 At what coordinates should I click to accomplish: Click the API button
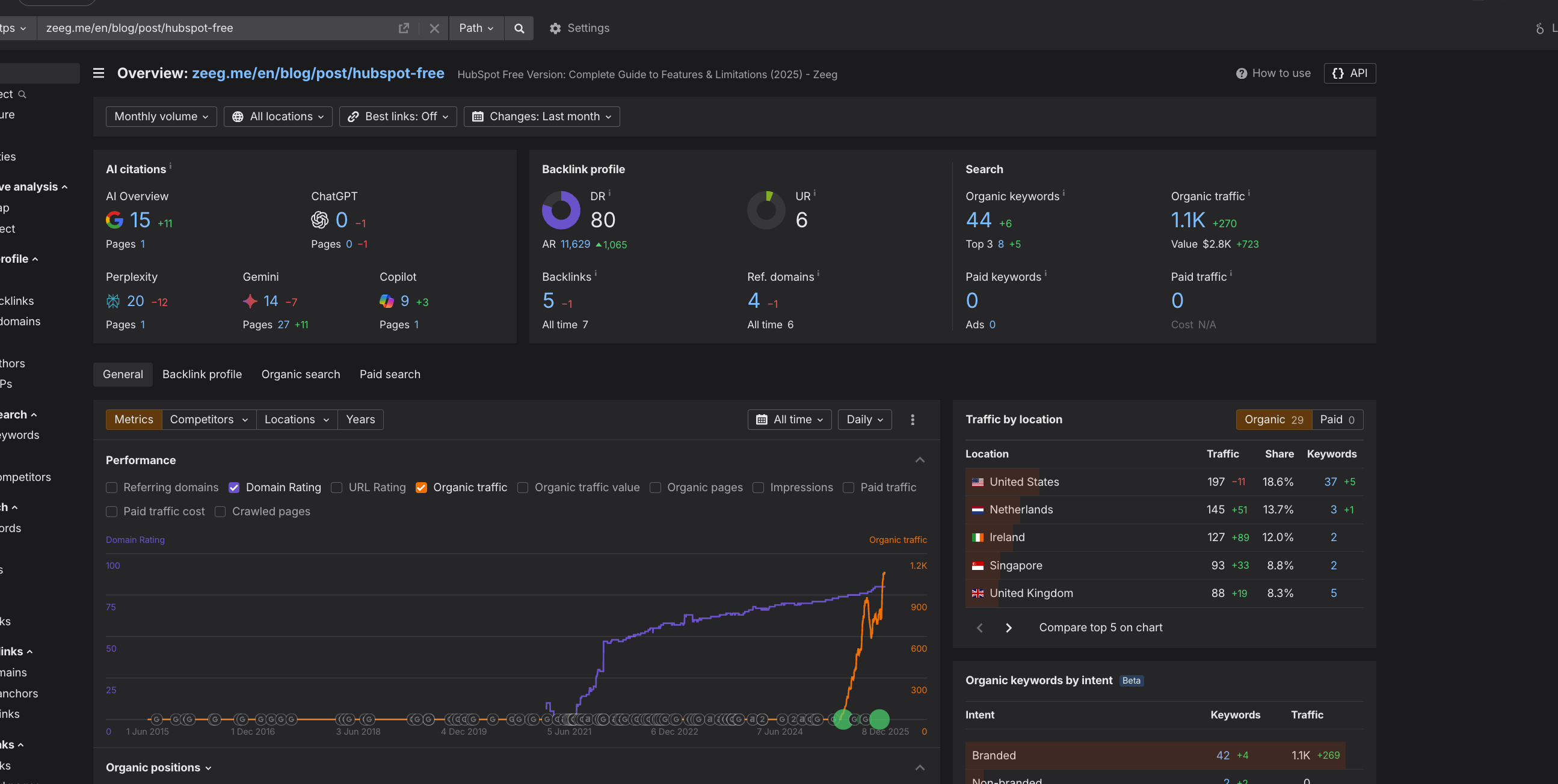click(x=1349, y=73)
